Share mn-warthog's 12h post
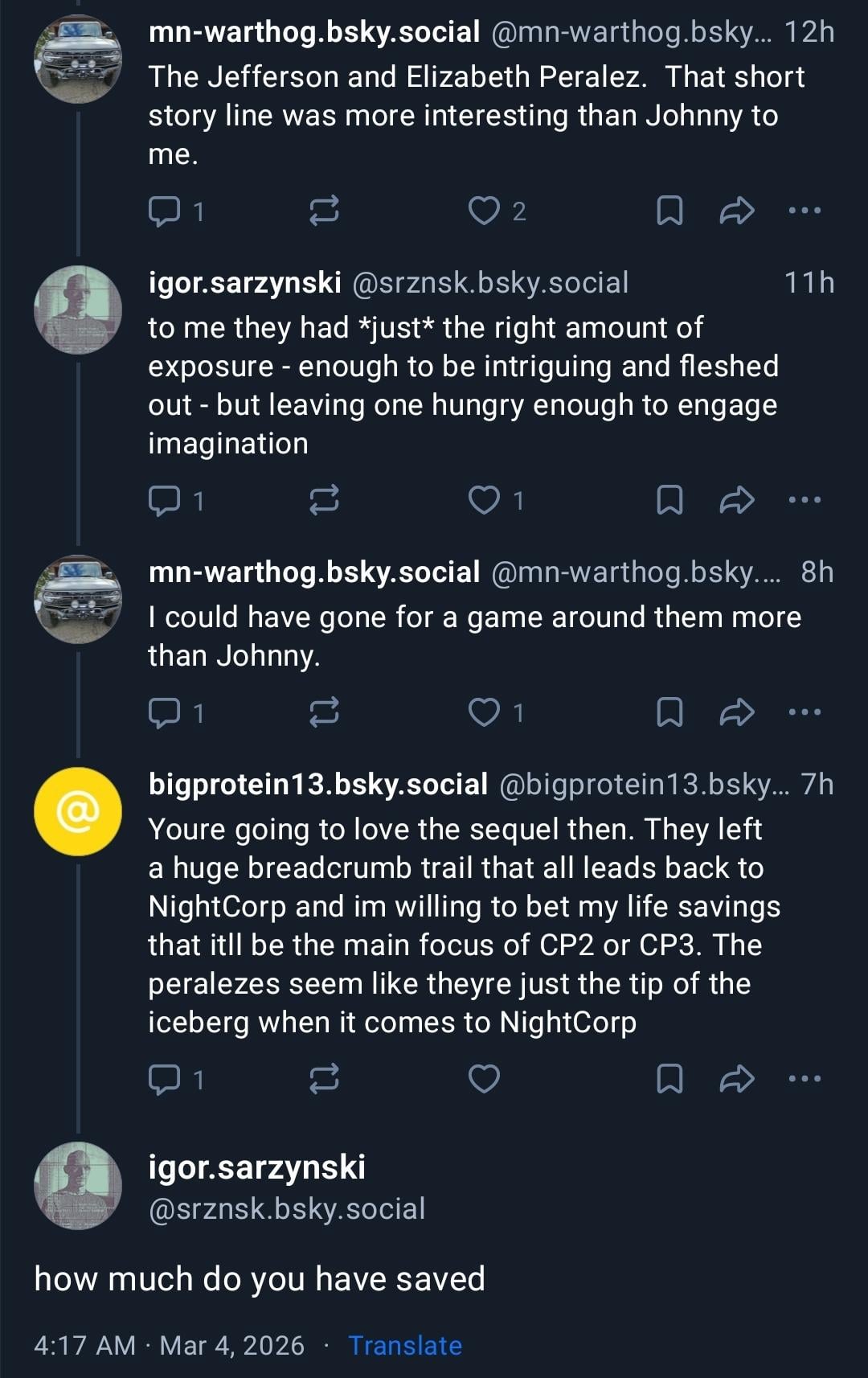The image size is (868, 1378). click(x=736, y=211)
